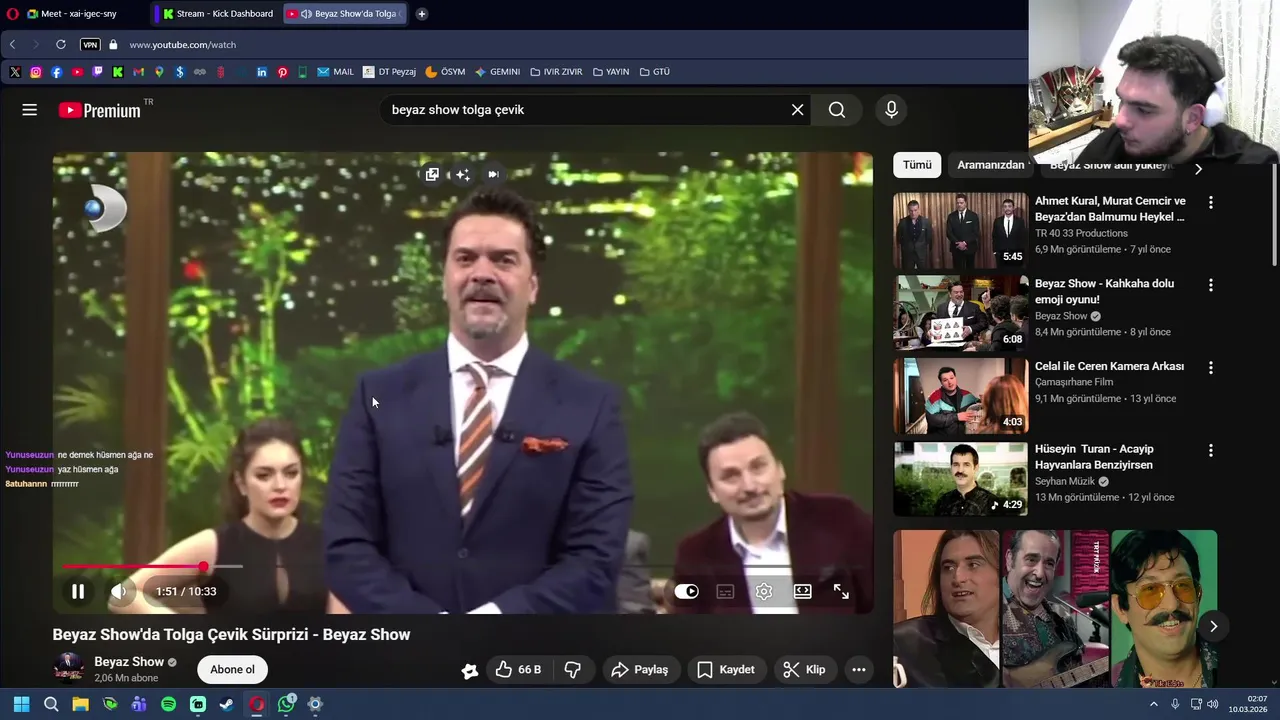Open options for 'Celal ile Ceren Kamera Arkası'
The image size is (1280, 720).
pyautogui.click(x=1210, y=367)
